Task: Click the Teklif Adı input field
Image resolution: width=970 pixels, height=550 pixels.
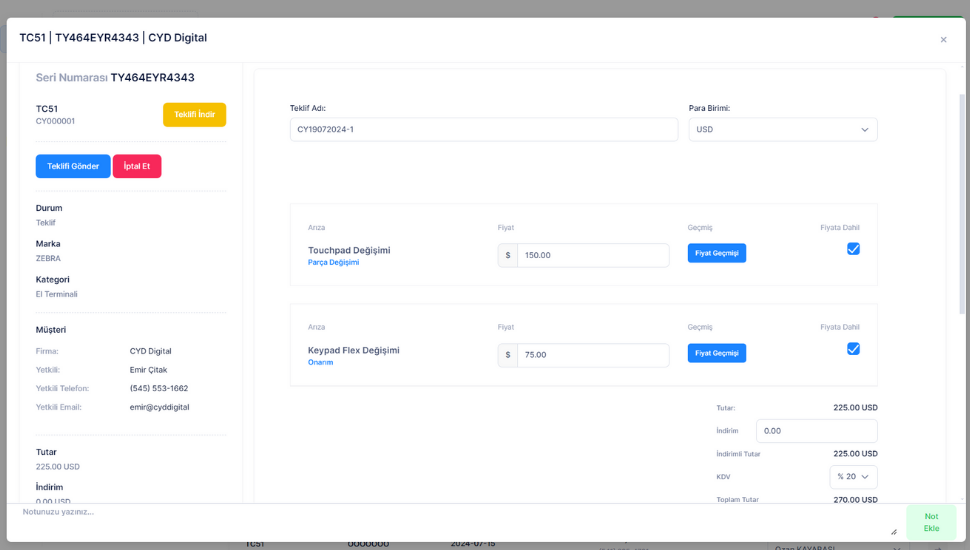Action: click(x=483, y=130)
